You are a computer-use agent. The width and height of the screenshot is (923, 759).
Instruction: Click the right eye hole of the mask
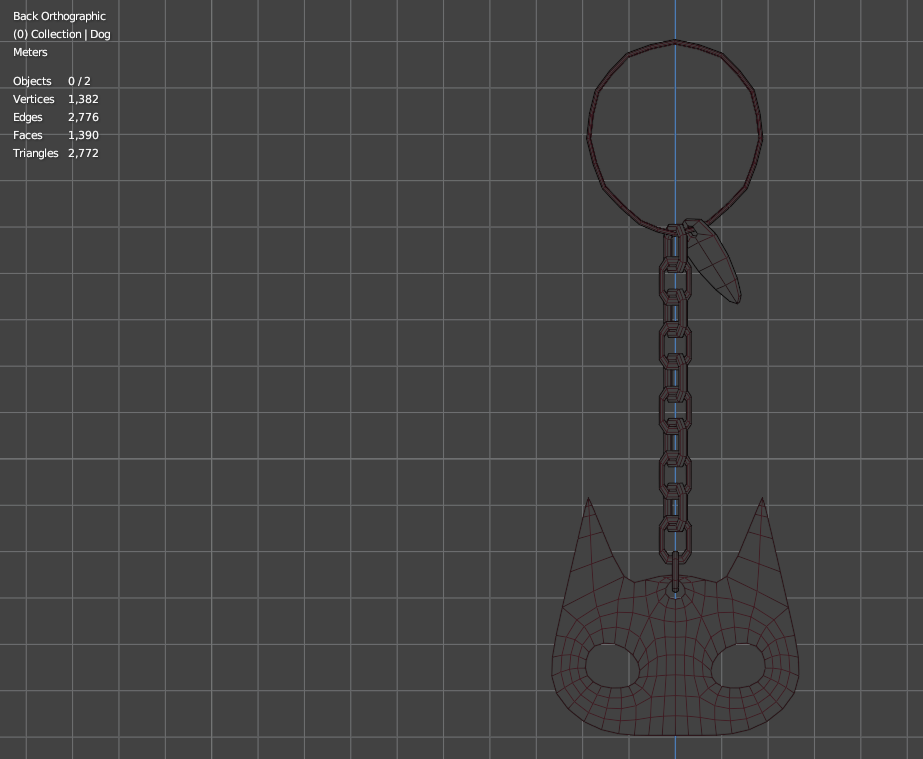[x=738, y=665]
